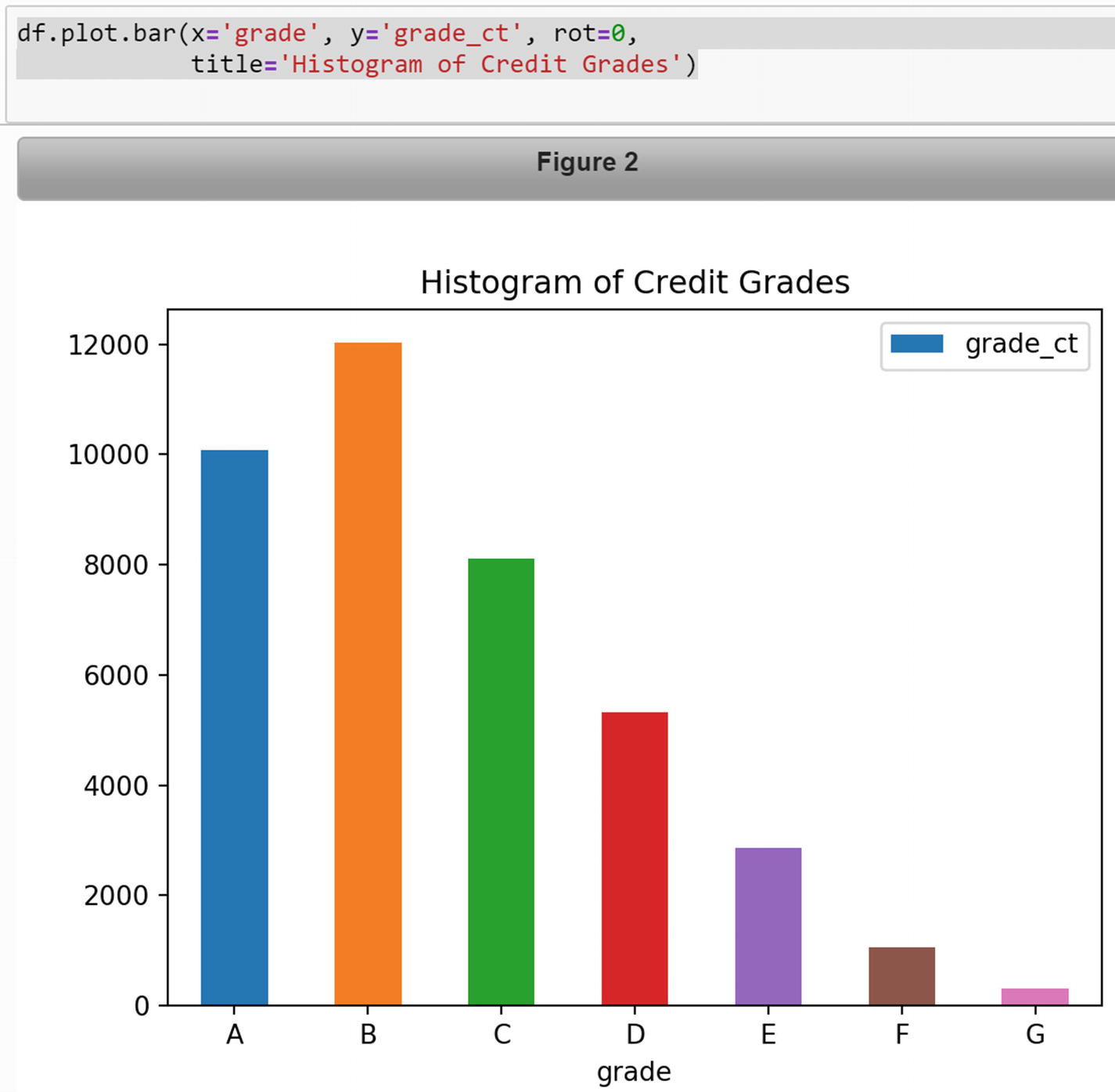
Task: Click the y-axis tick label 6000
Action: click(x=117, y=675)
